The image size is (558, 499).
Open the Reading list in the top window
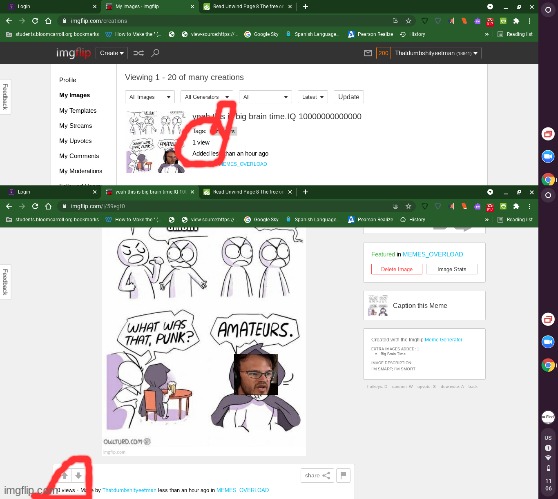[x=515, y=34]
